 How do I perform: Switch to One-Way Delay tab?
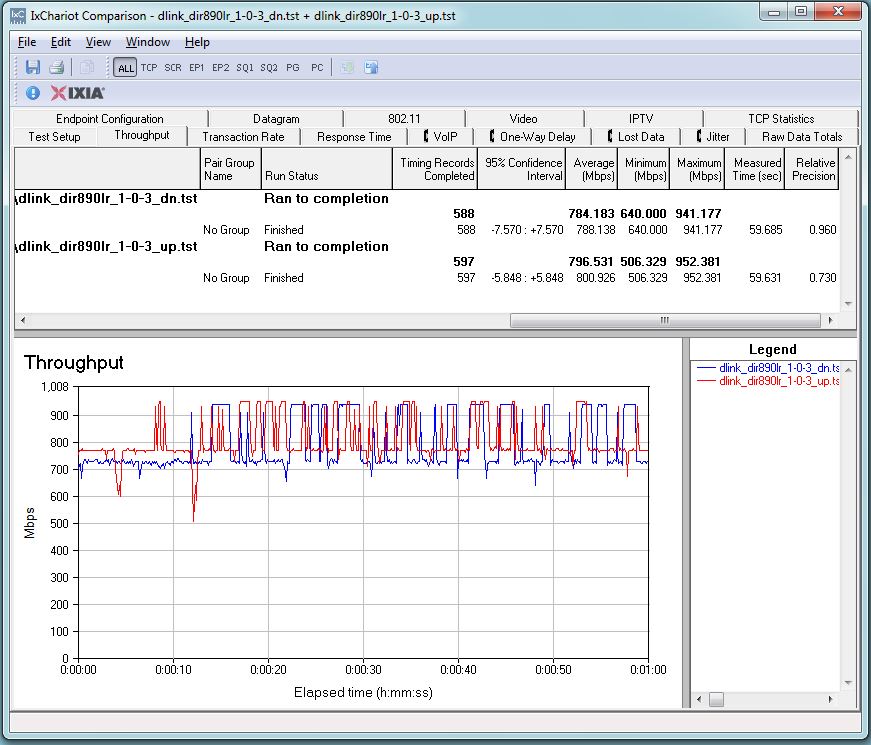533,137
